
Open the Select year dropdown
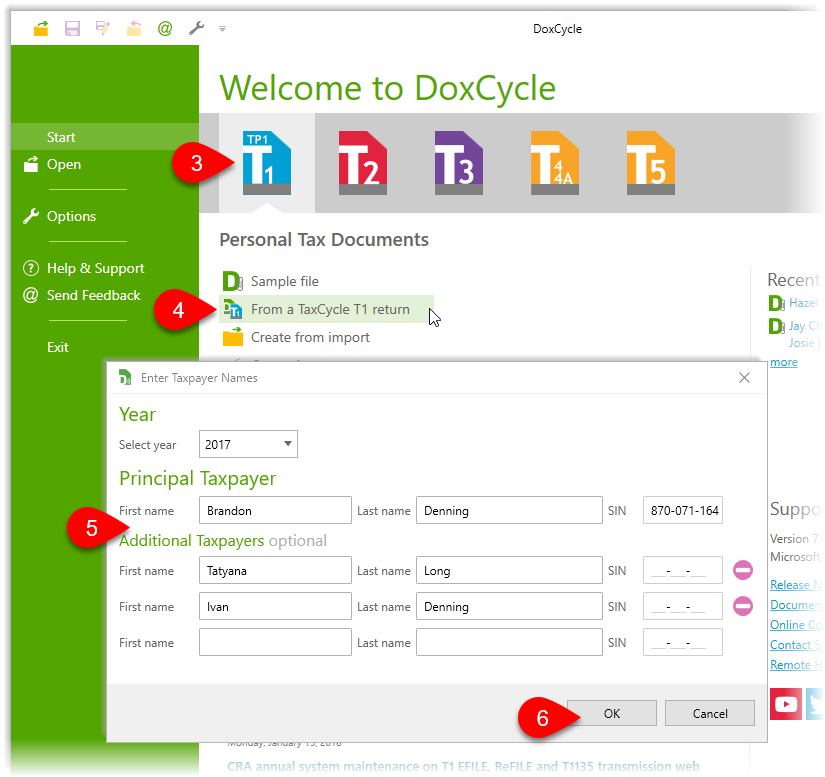pos(248,444)
